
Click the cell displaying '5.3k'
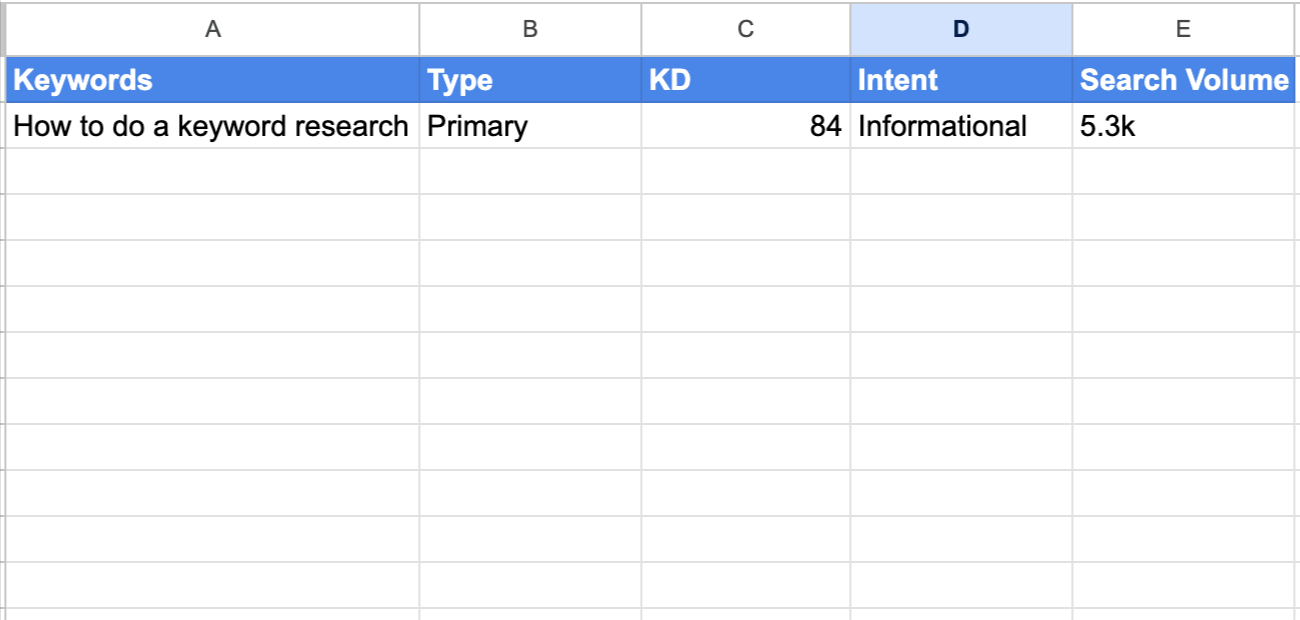[x=1184, y=126]
